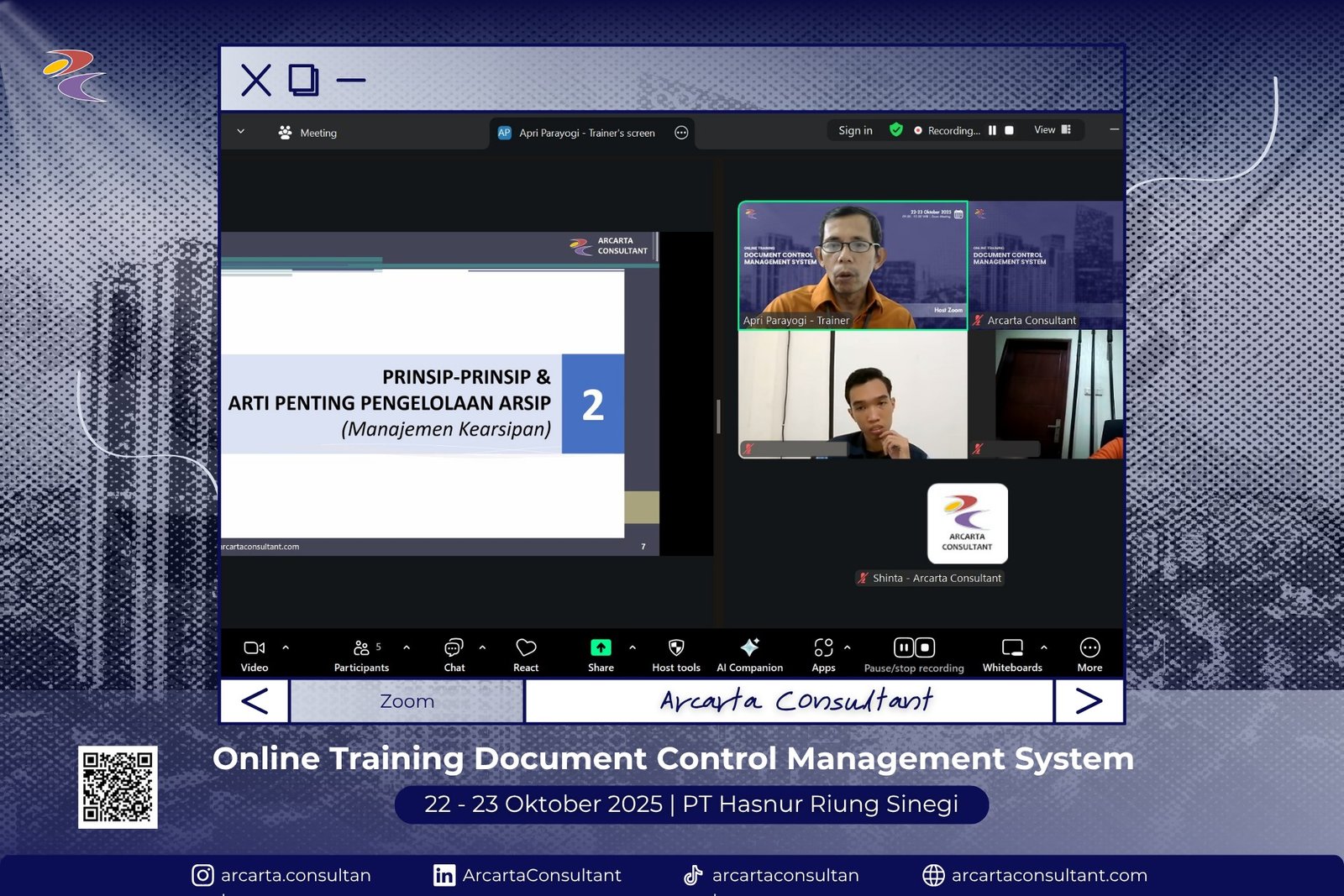Expand the arrow next to Participants
The width and height of the screenshot is (1344, 896).
[407, 647]
